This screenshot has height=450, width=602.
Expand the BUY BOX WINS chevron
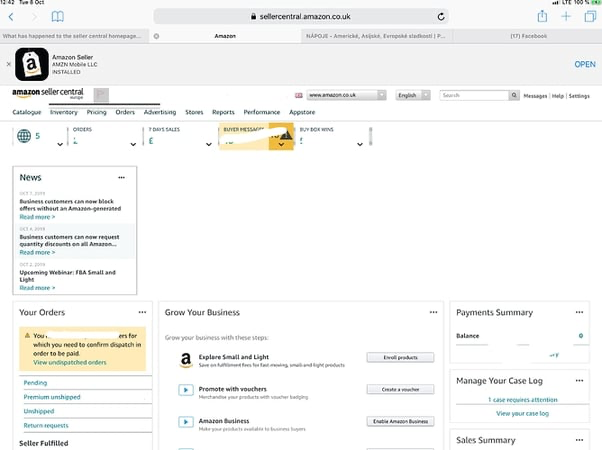pos(360,144)
